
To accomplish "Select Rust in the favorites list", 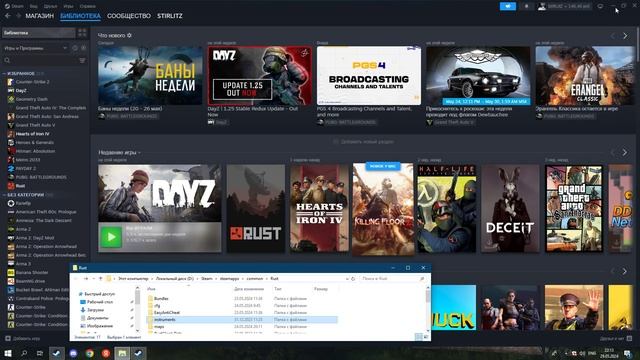I will (x=20, y=186).
